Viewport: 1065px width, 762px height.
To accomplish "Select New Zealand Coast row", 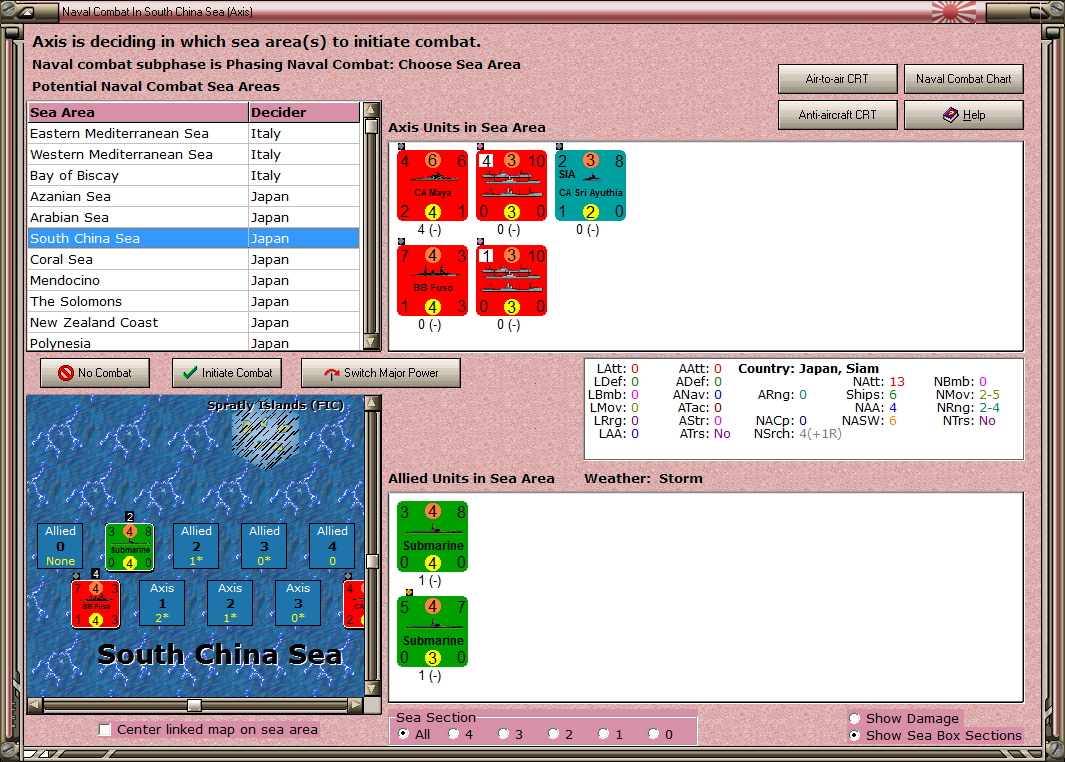I will click(194, 323).
